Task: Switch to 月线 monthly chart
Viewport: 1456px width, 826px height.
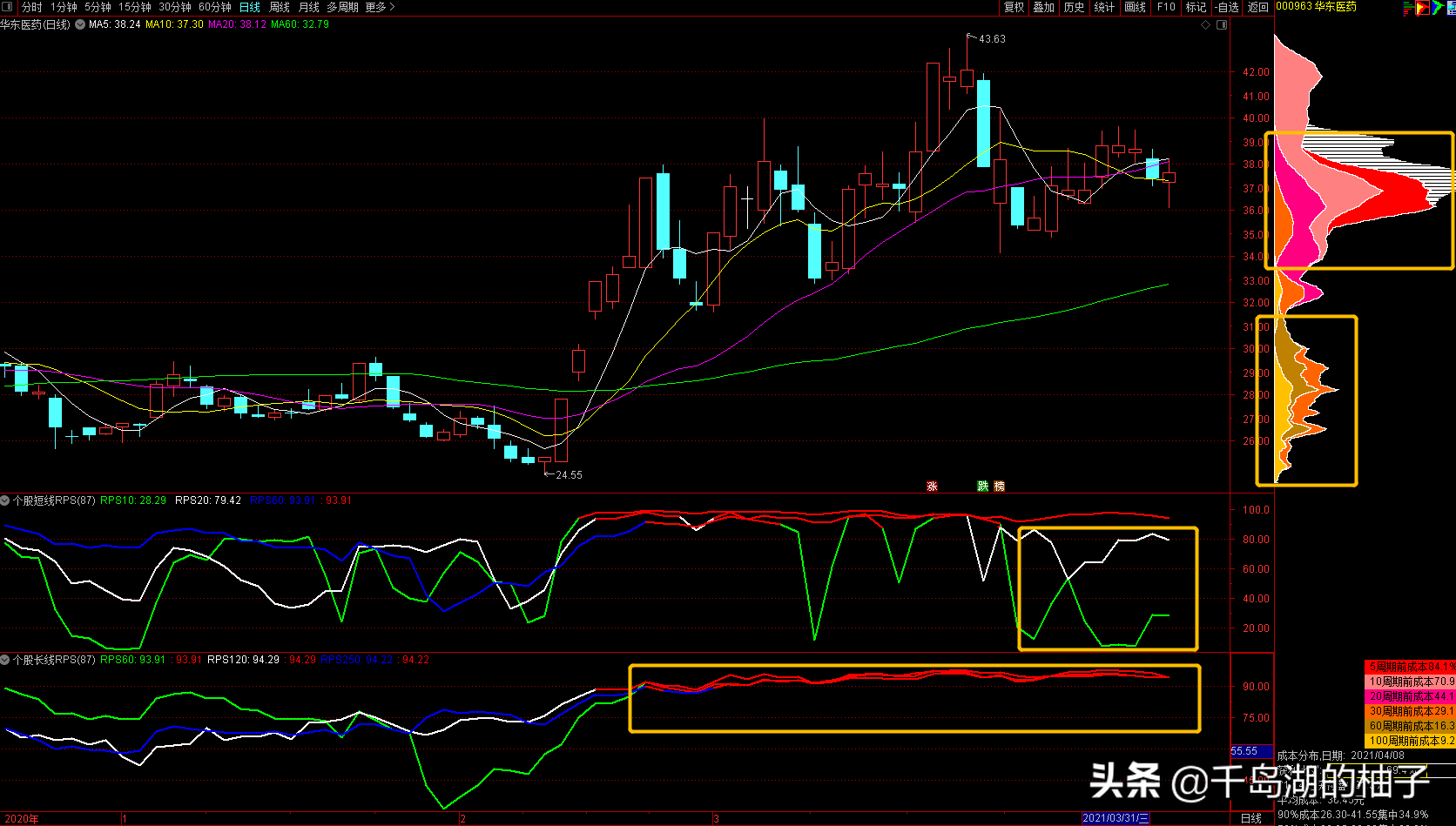Action: [309, 7]
